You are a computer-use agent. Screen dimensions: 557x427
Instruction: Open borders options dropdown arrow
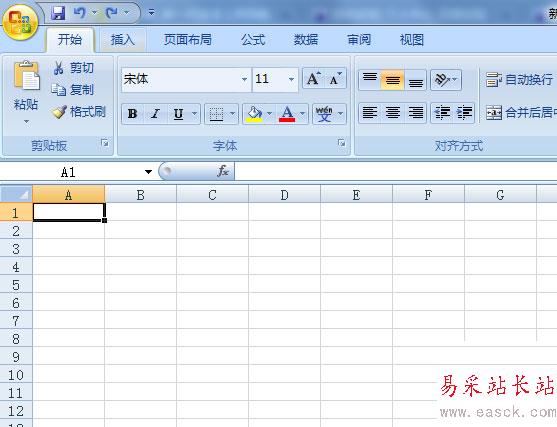pyautogui.click(x=233, y=114)
